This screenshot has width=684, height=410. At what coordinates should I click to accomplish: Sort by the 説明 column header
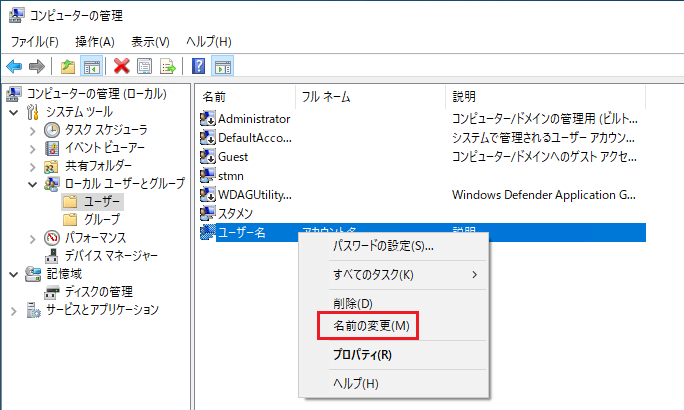pos(545,97)
